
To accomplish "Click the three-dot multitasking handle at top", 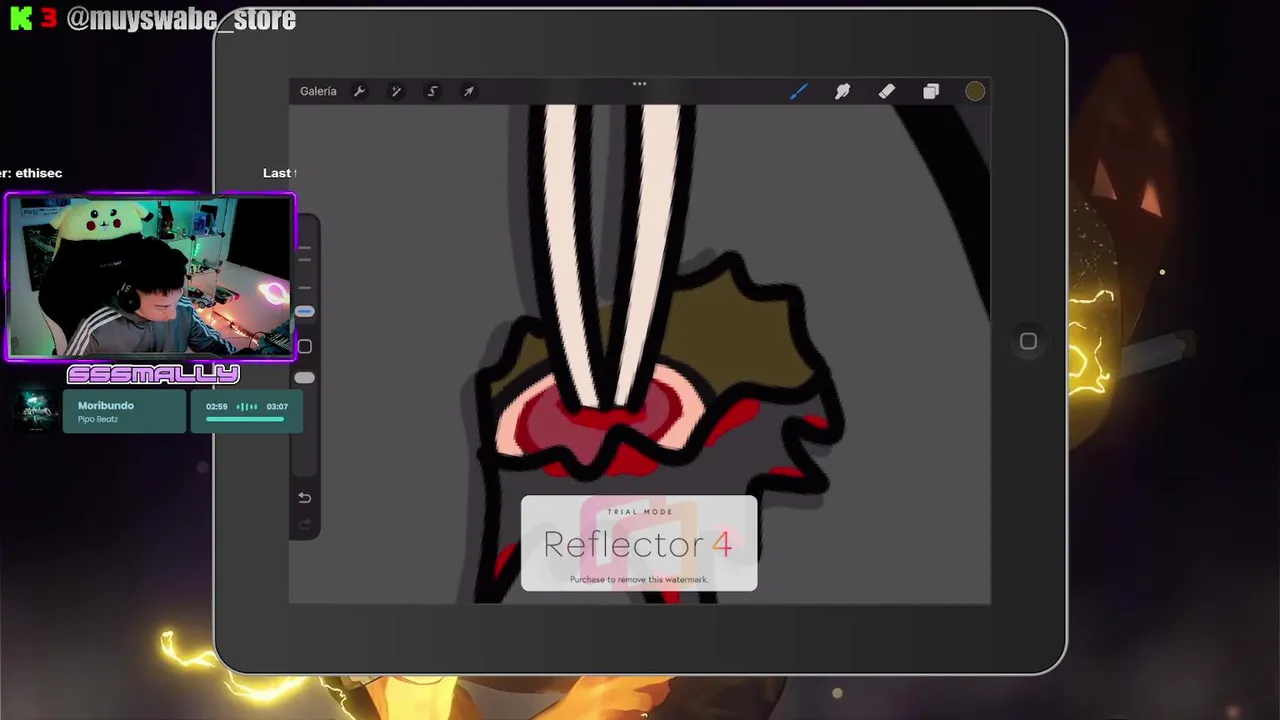I will tap(639, 84).
